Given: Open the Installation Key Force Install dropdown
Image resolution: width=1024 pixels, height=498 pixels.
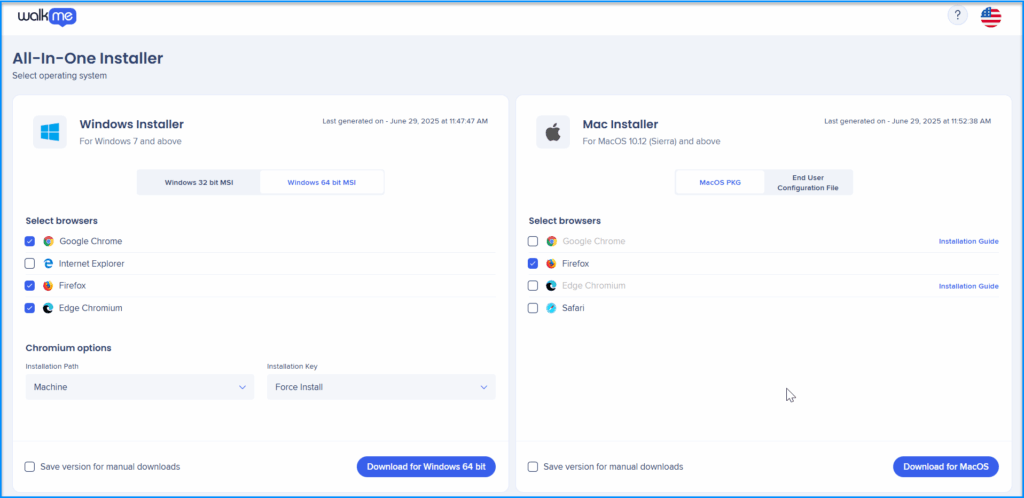Looking at the screenshot, I should tap(381, 387).
